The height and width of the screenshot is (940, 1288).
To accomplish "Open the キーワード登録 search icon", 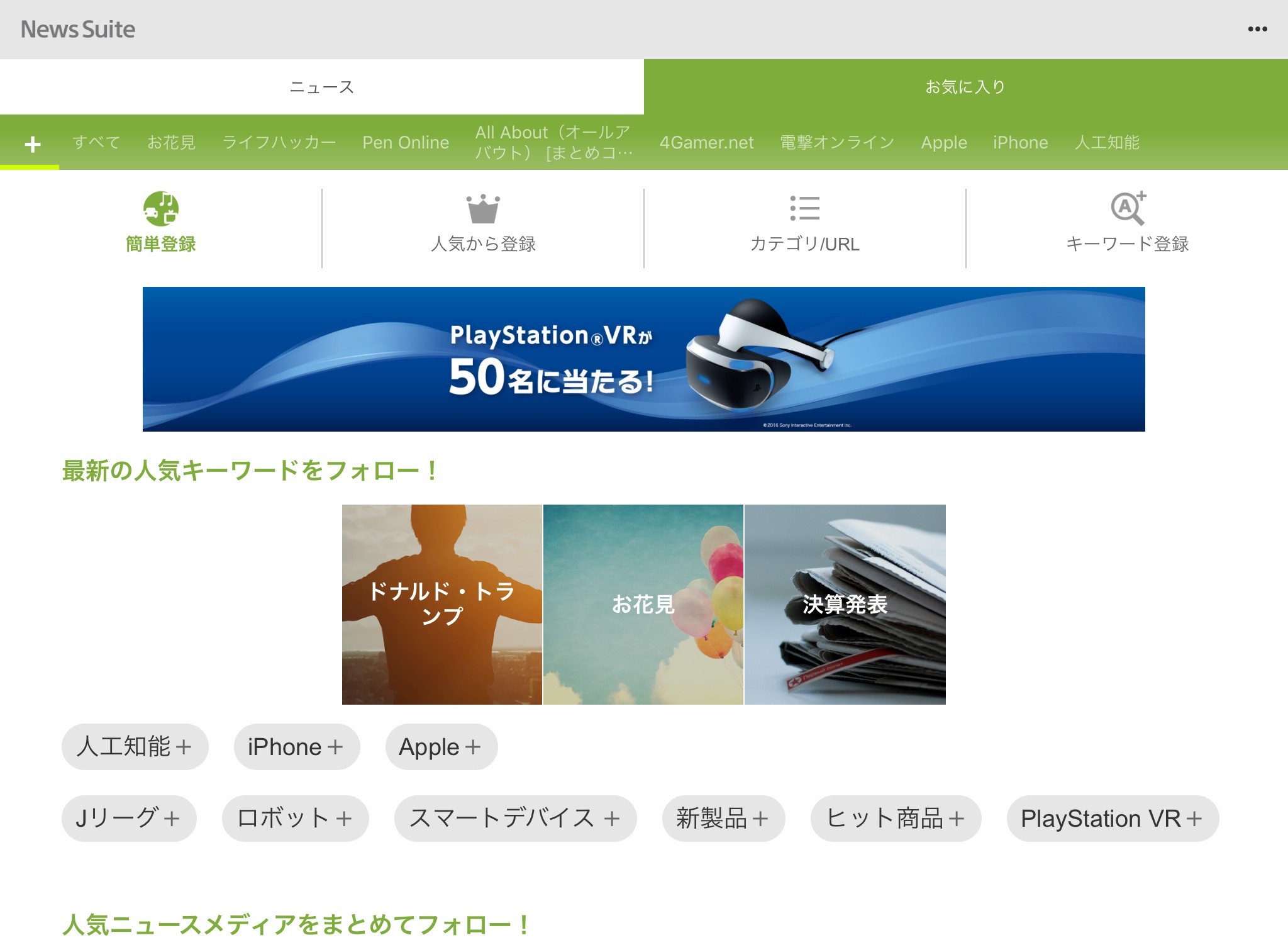I will pyautogui.click(x=1127, y=209).
